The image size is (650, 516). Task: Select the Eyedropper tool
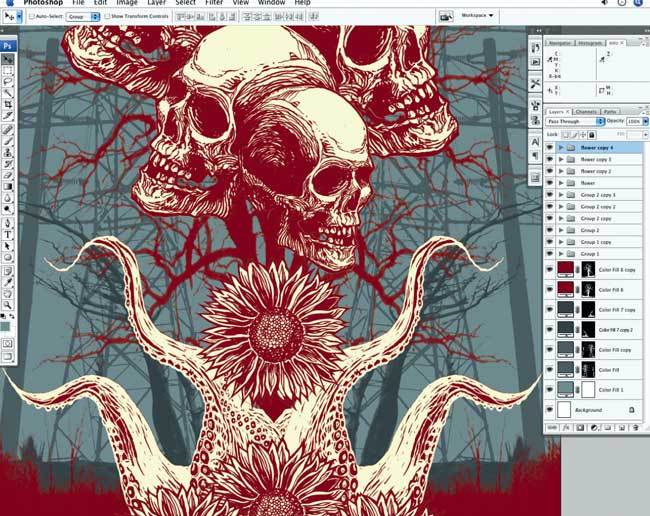[8, 283]
